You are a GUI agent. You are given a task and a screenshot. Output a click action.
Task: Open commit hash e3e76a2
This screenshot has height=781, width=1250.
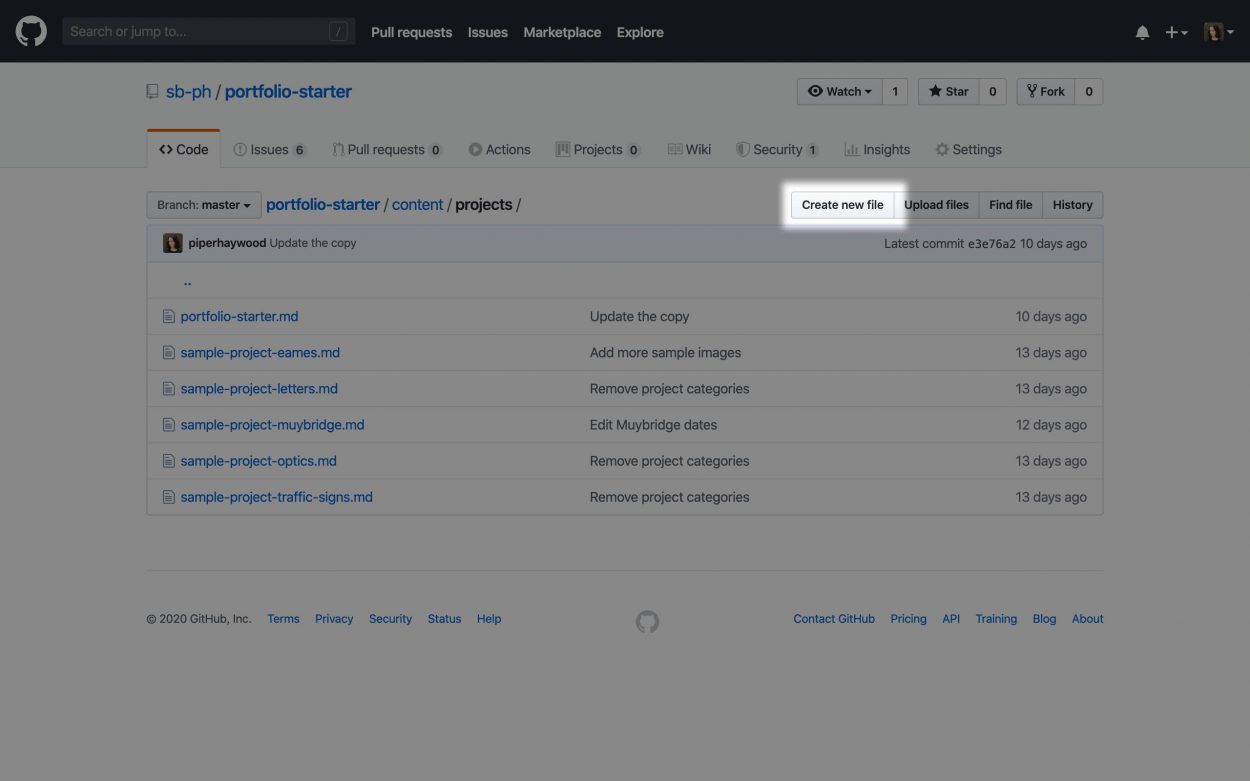992,243
